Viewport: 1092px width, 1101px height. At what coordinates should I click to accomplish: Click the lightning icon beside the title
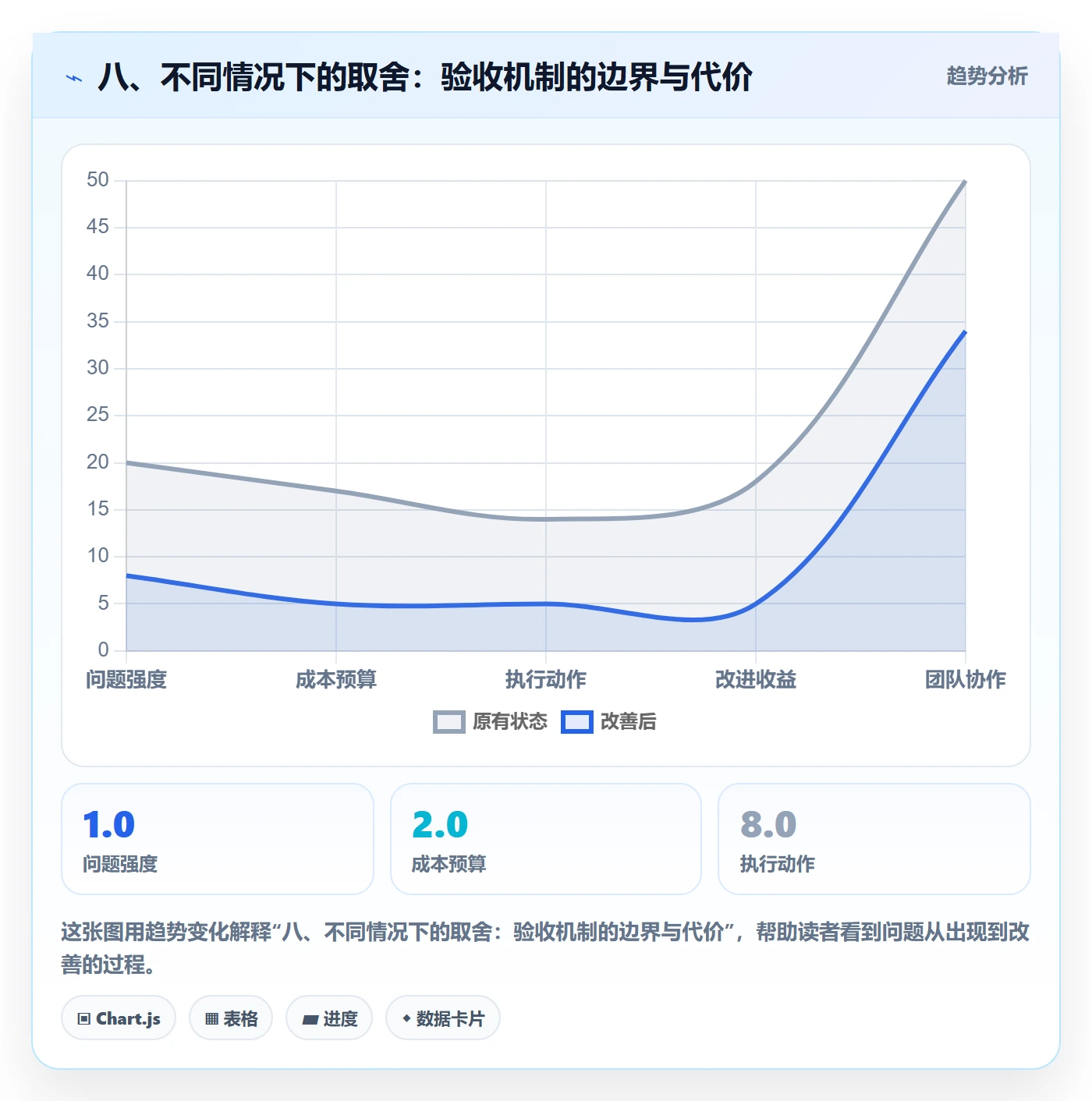tap(74, 78)
